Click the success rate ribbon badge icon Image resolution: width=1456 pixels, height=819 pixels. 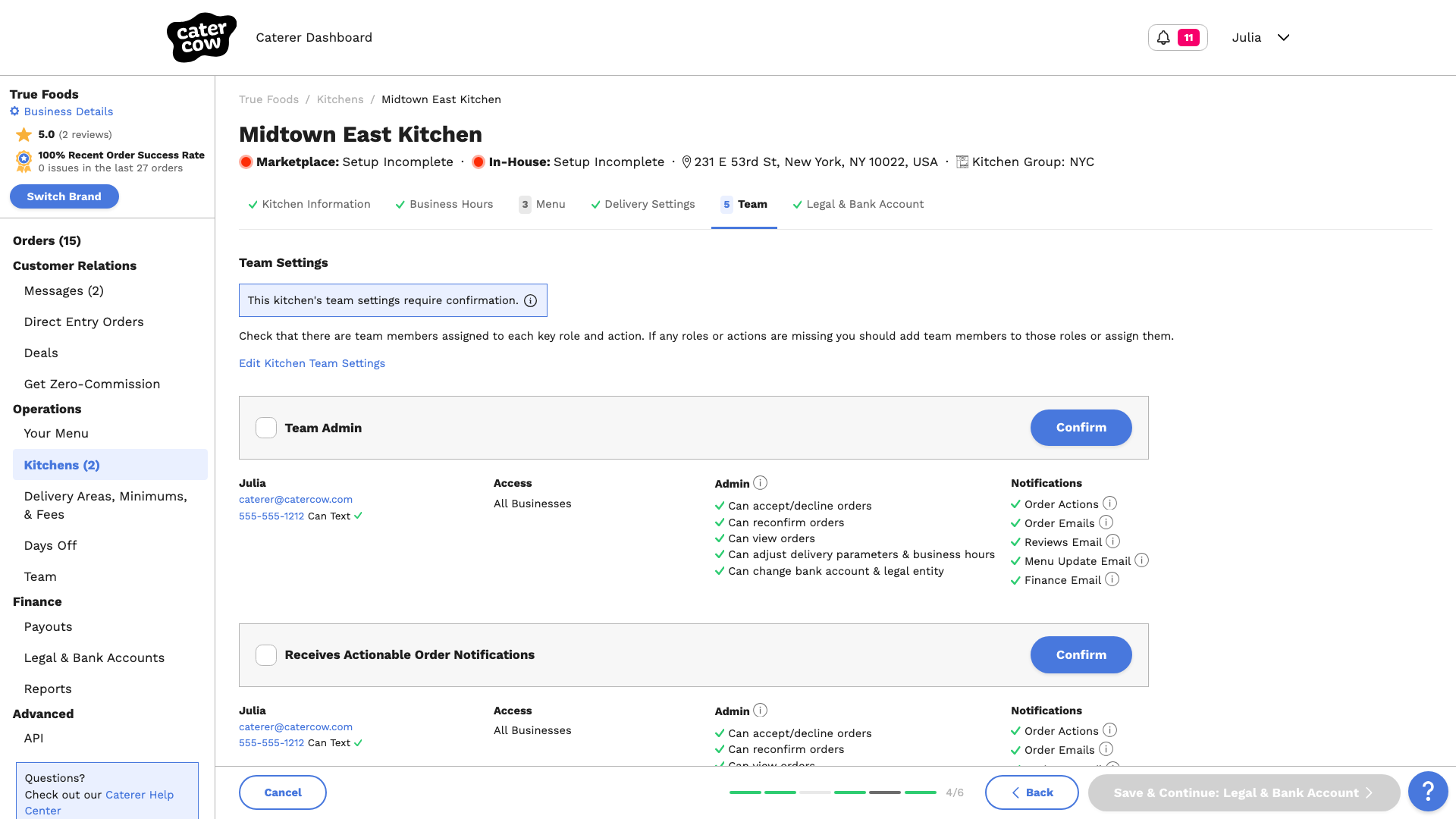[24, 161]
